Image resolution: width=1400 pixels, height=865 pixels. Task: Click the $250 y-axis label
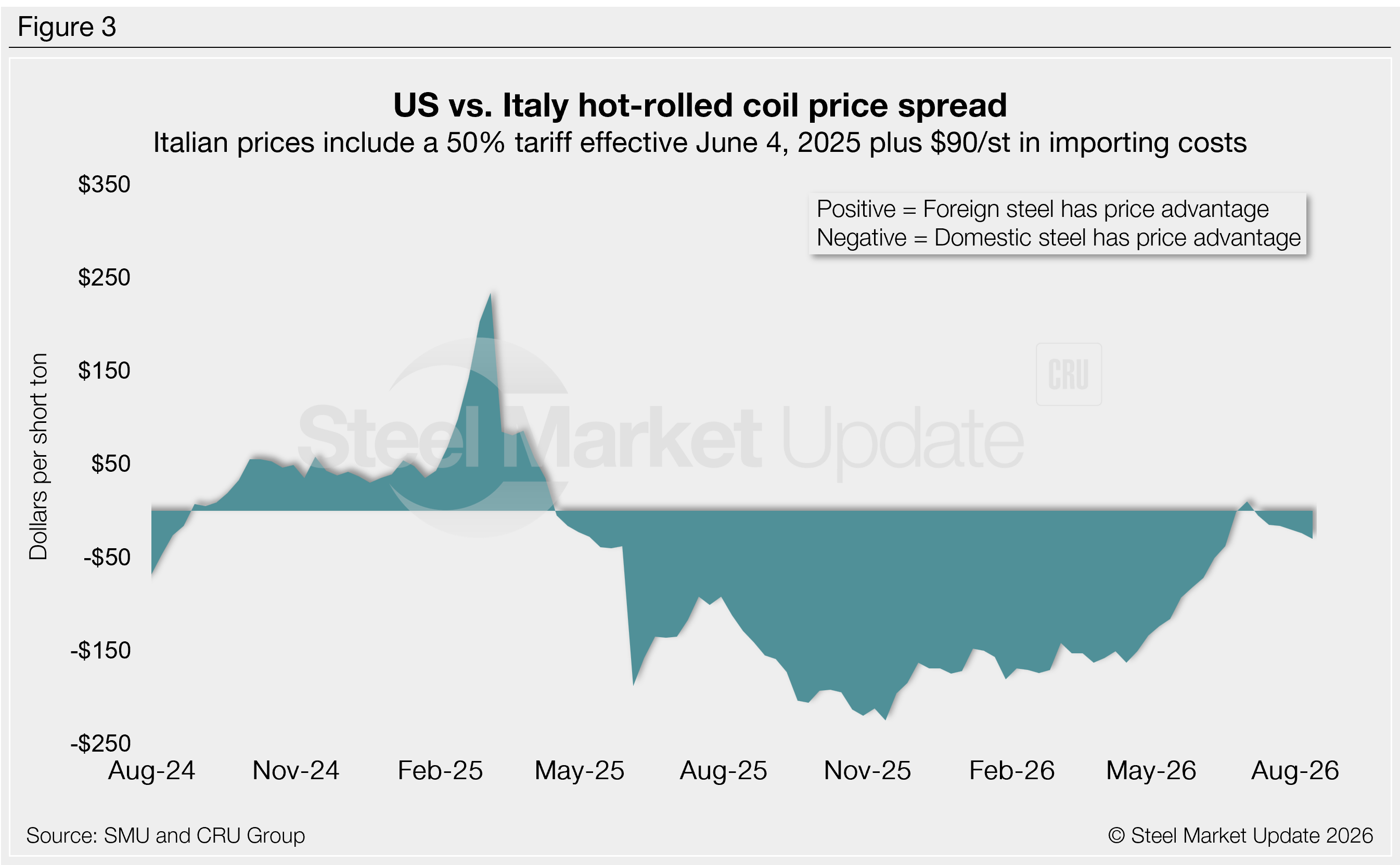104,277
